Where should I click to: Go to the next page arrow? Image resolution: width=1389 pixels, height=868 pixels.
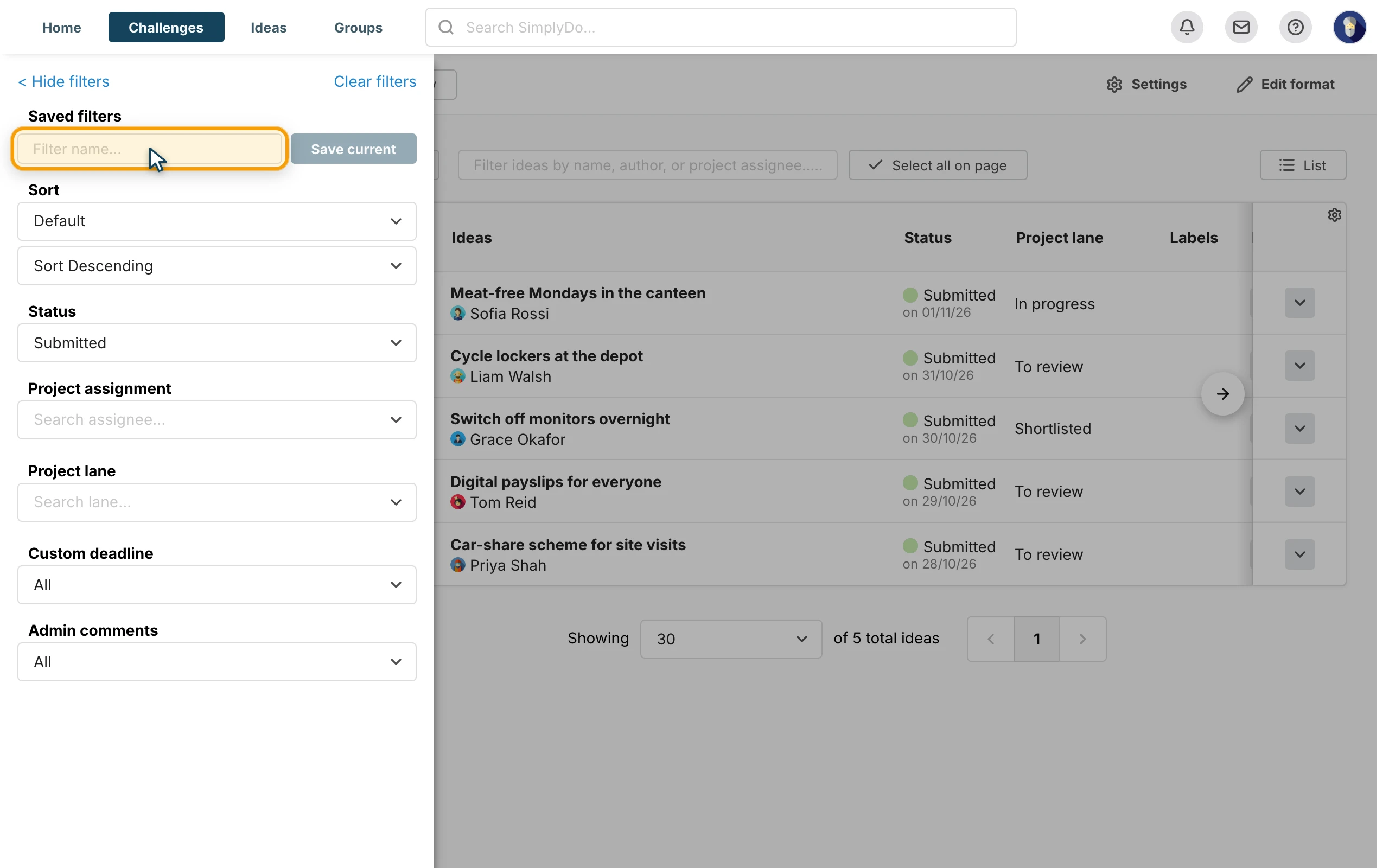tap(1082, 639)
